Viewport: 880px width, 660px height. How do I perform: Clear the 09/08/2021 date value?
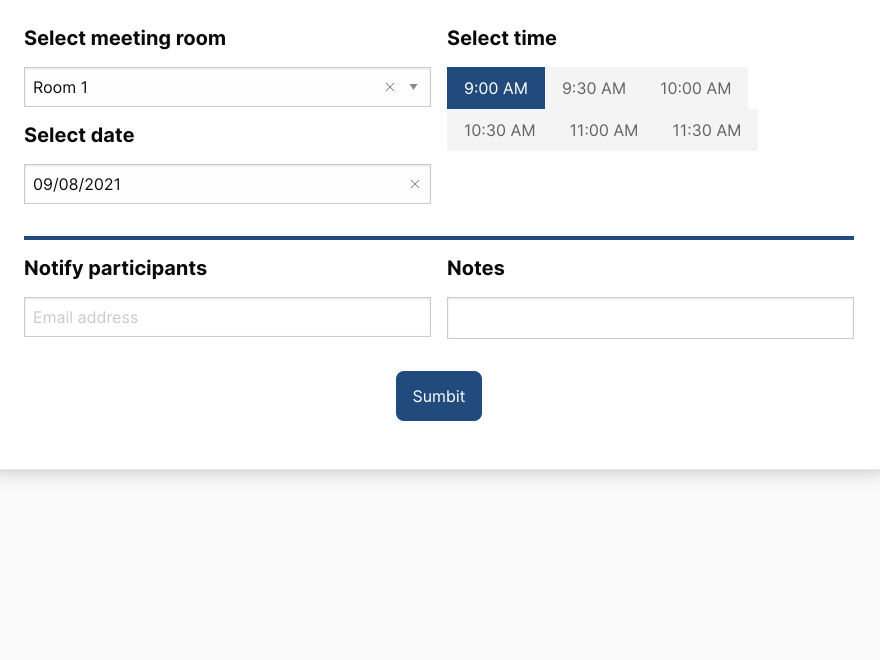click(415, 184)
